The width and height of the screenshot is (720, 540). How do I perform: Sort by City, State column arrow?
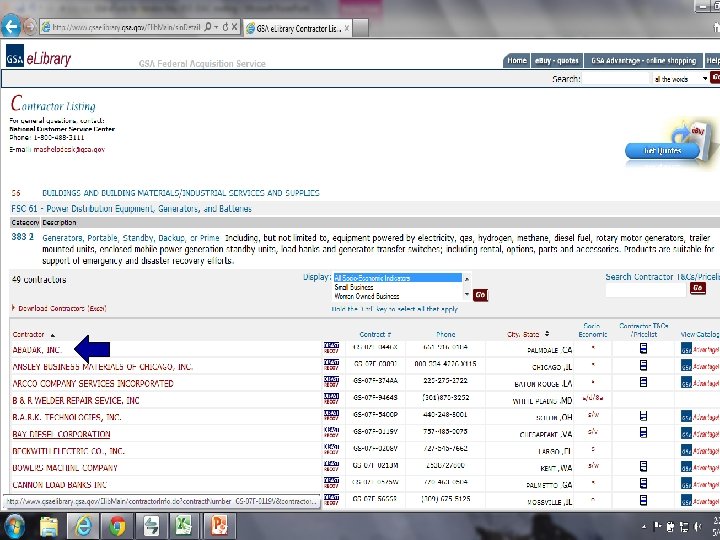click(x=547, y=334)
